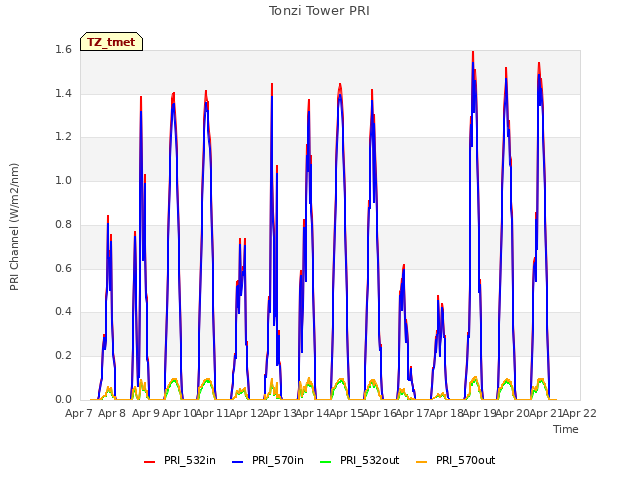The height and width of the screenshot is (480, 640).
Task: Click the 1.2 y-axis tick label
Action: [63, 137]
